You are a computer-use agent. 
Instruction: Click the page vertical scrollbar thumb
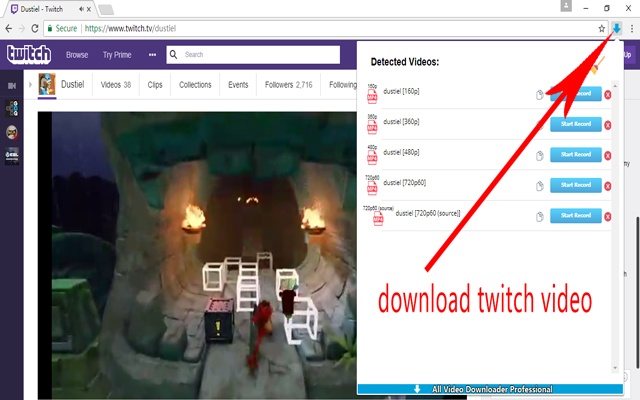(637, 292)
